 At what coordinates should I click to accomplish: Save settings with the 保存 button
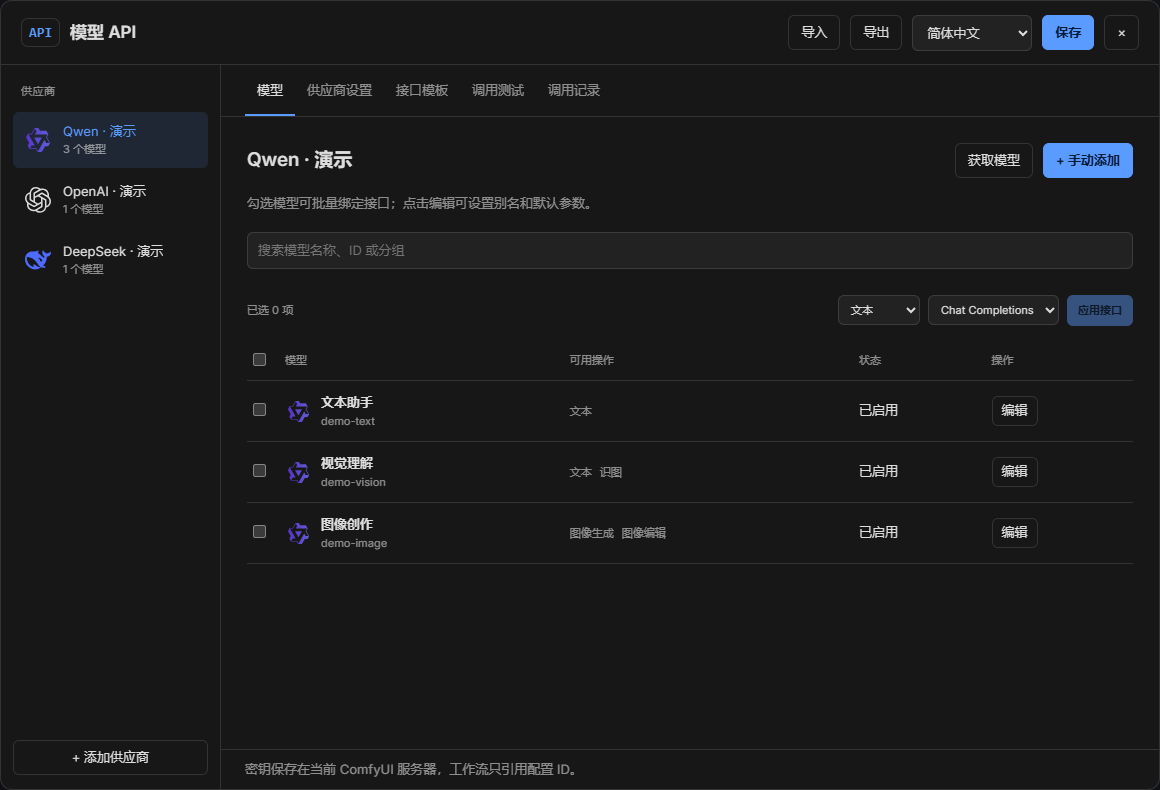pos(1068,33)
